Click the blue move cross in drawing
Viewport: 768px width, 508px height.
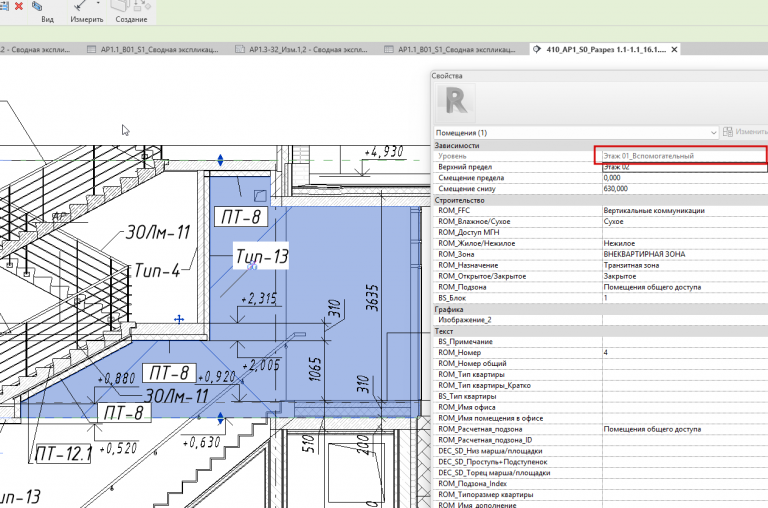tap(179, 319)
